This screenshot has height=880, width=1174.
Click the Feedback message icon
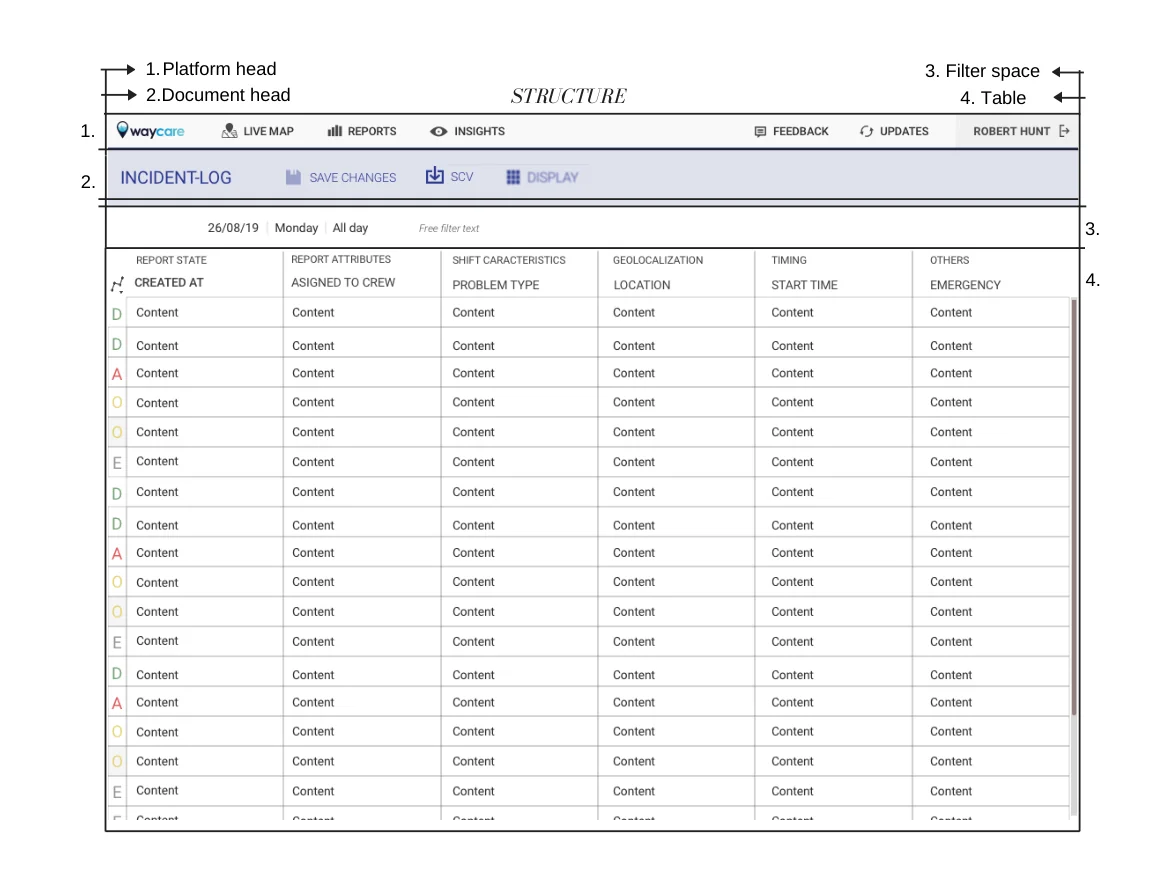tap(760, 132)
